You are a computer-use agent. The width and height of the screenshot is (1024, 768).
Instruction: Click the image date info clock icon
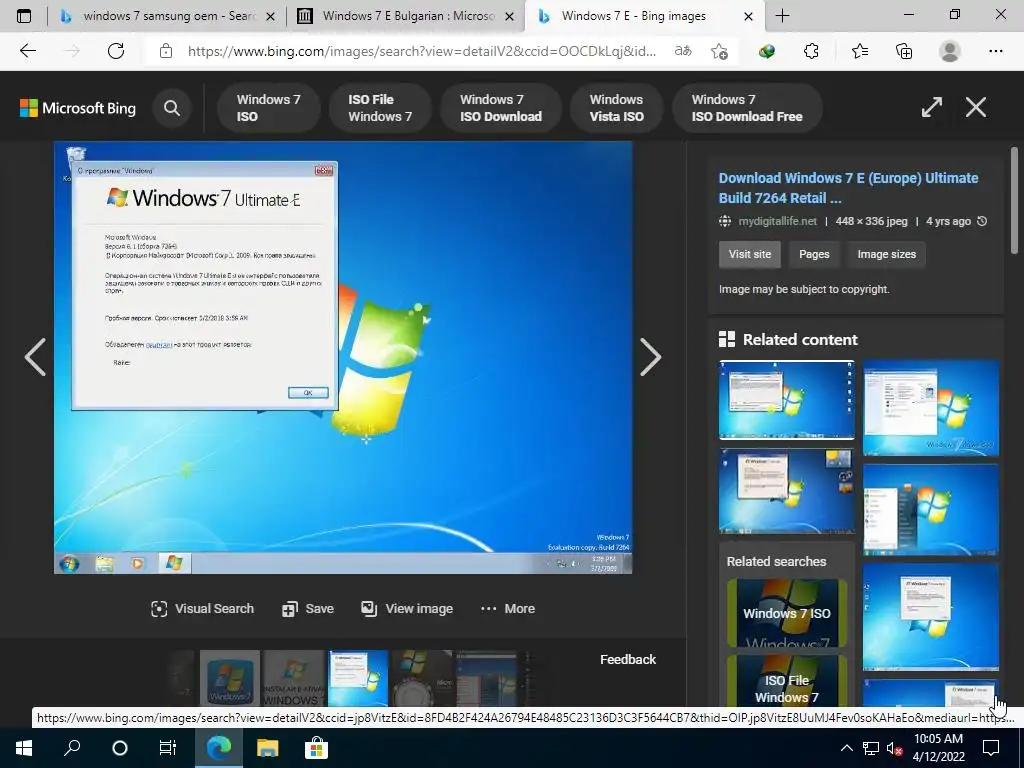click(982, 221)
